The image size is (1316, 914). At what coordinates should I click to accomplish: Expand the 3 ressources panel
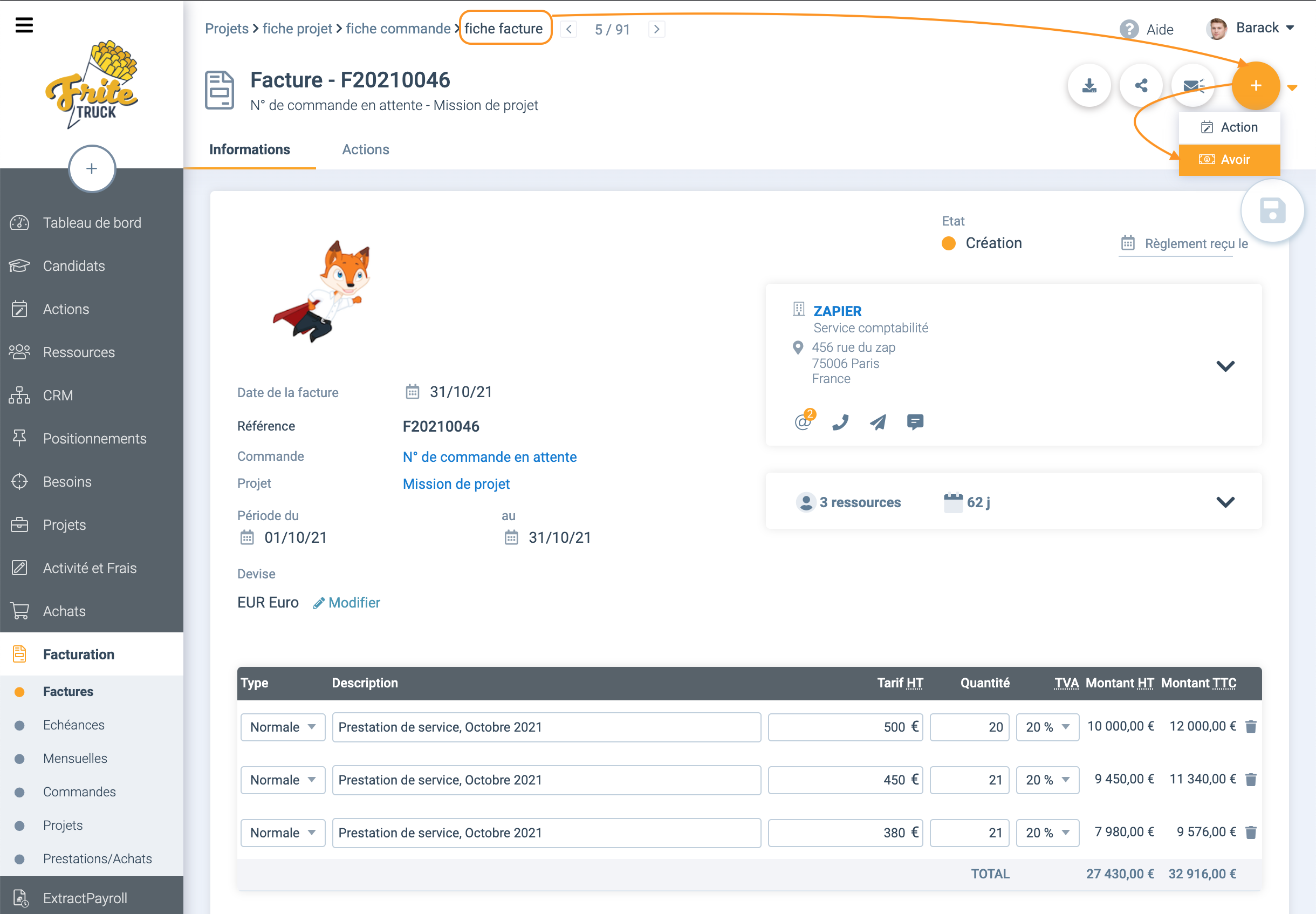click(1225, 502)
